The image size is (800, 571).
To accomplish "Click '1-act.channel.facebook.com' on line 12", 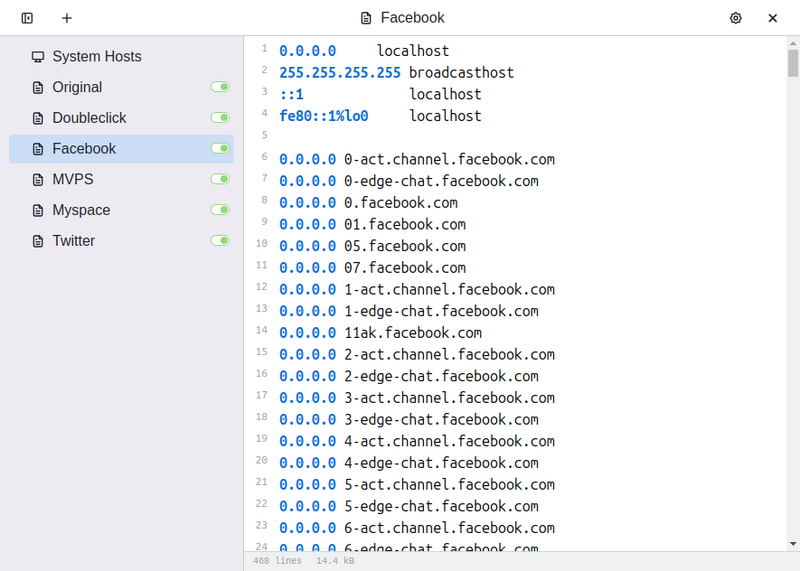I will [x=449, y=289].
